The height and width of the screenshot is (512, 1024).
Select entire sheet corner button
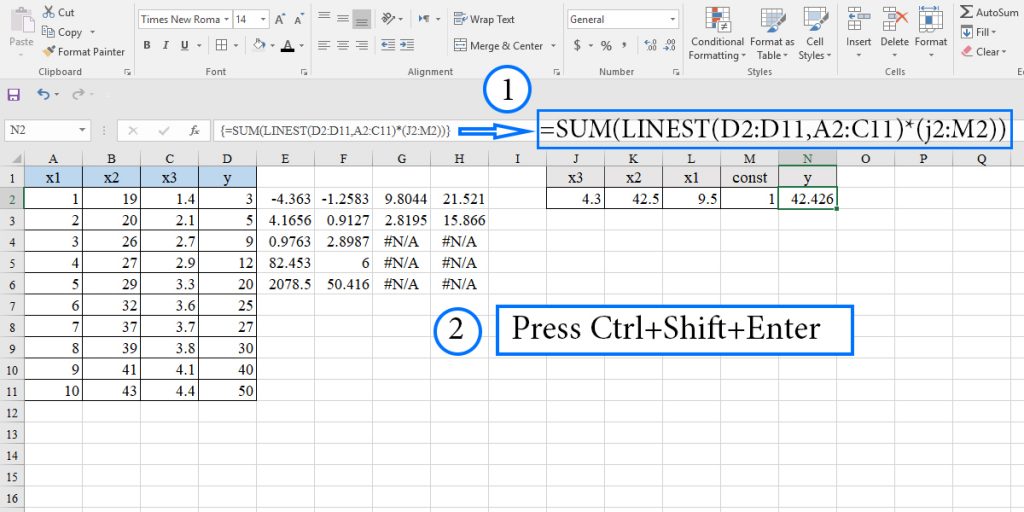point(14,159)
